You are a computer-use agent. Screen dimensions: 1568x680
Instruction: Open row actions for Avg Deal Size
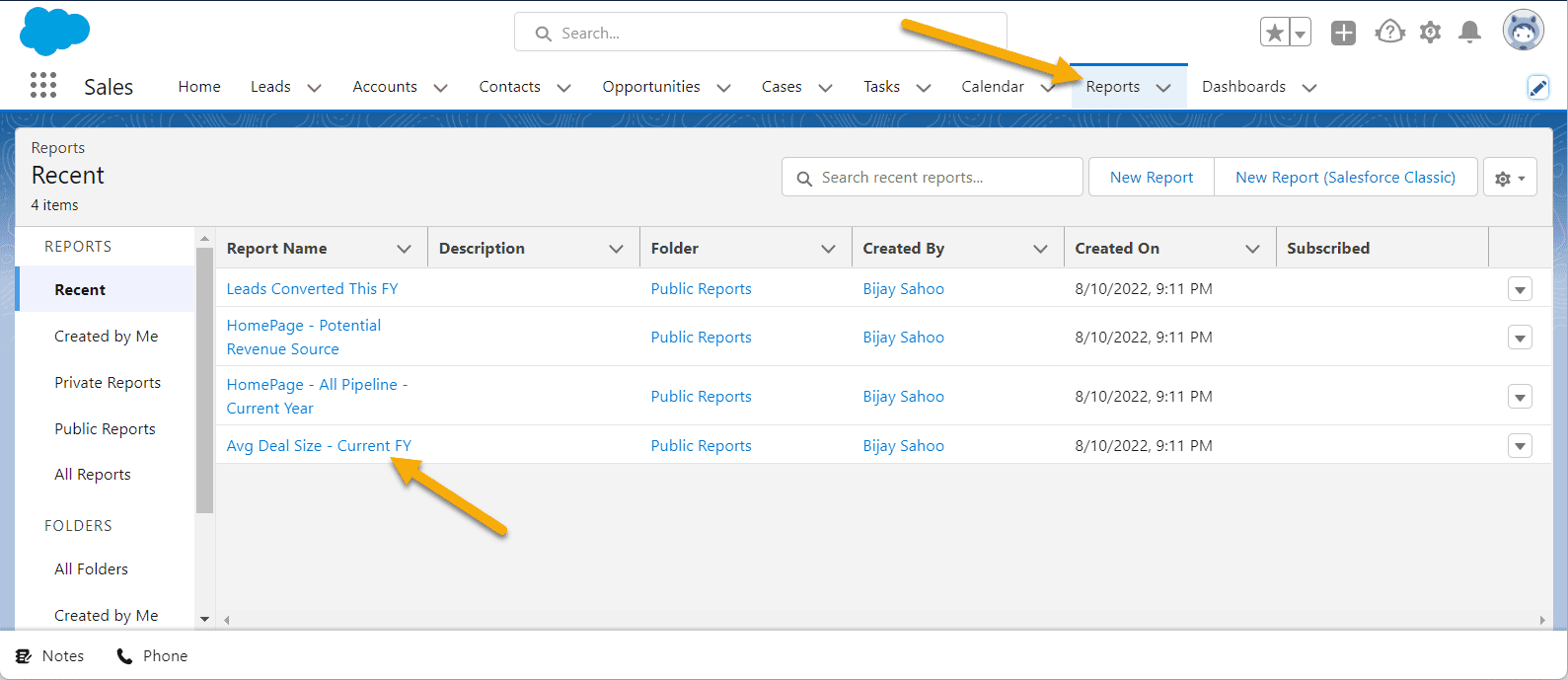click(1520, 446)
